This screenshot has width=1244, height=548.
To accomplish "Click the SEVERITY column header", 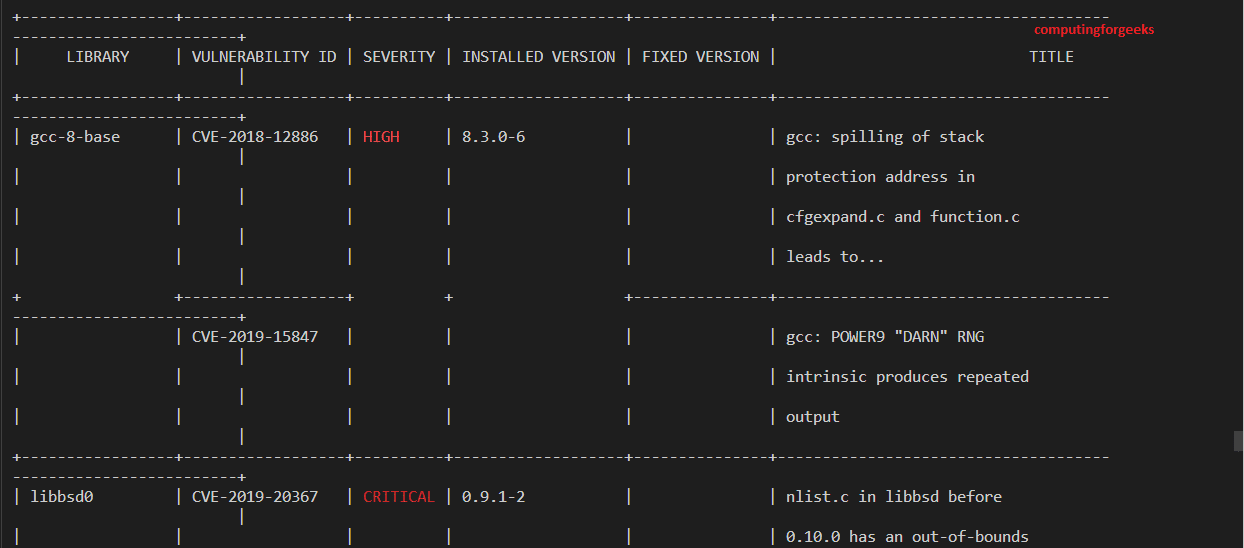I will coord(399,57).
